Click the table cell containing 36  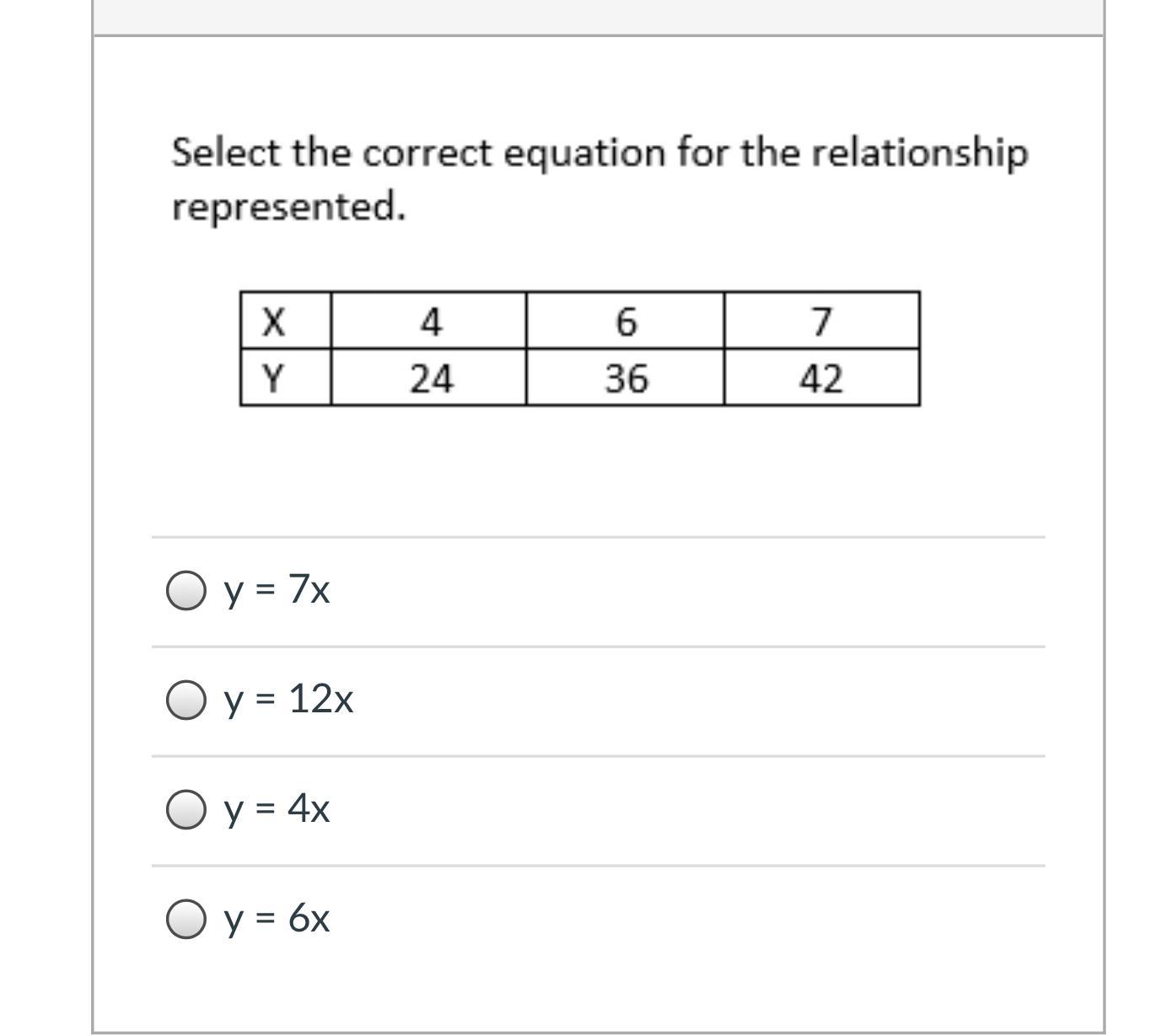click(x=625, y=378)
